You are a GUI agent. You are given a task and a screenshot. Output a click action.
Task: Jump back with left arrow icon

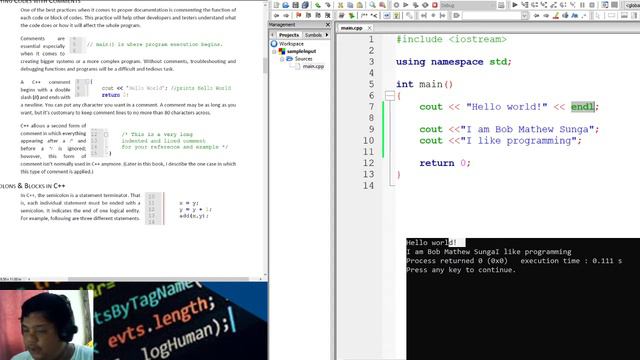point(276,16)
